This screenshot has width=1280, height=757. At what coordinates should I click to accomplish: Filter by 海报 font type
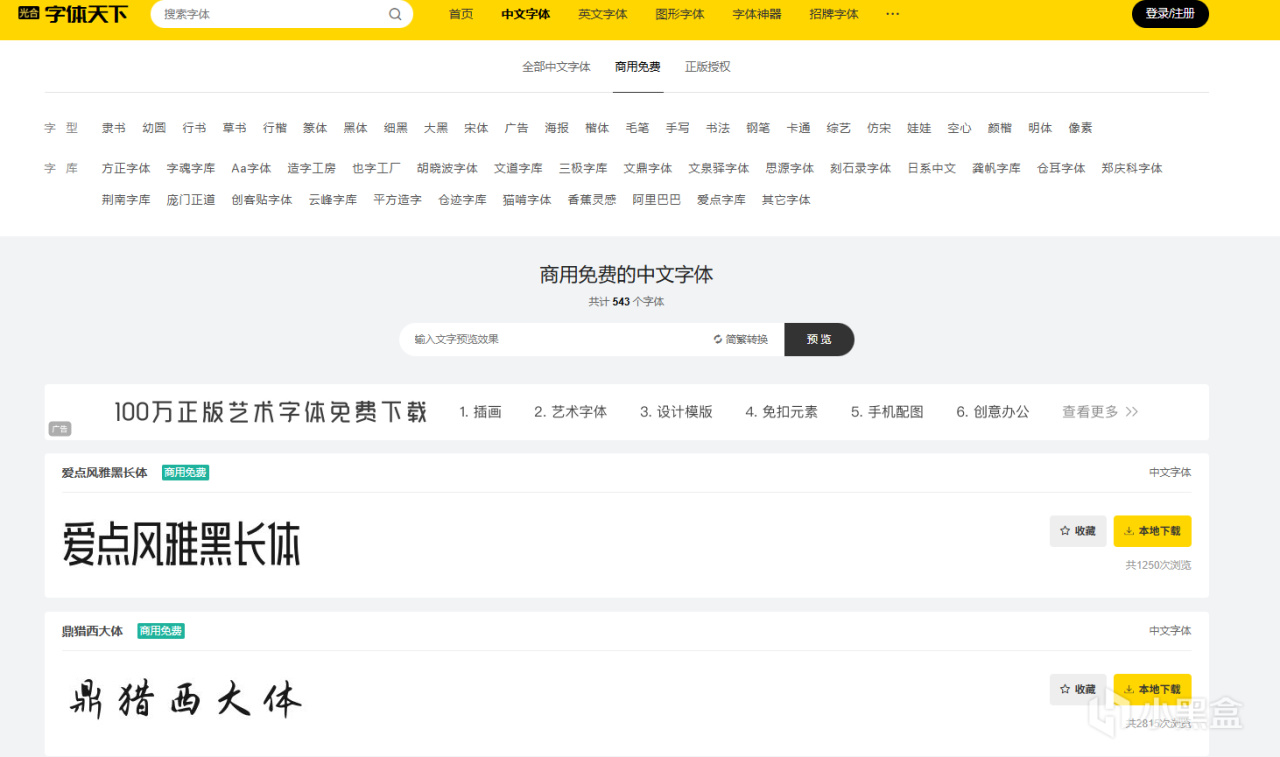point(557,128)
